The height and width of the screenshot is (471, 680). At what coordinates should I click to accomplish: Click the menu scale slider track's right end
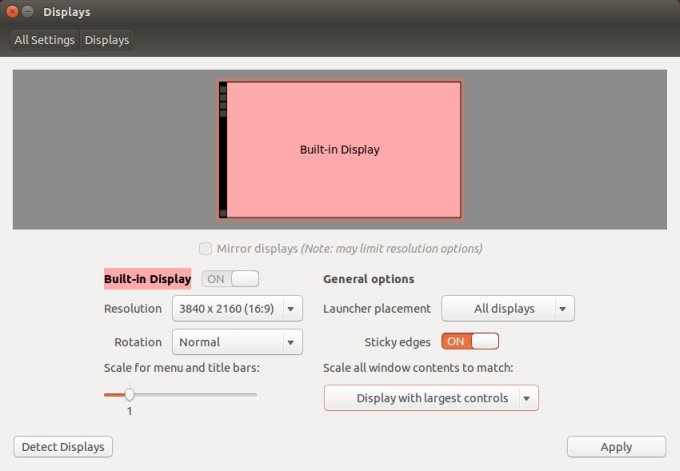click(x=254, y=395)
